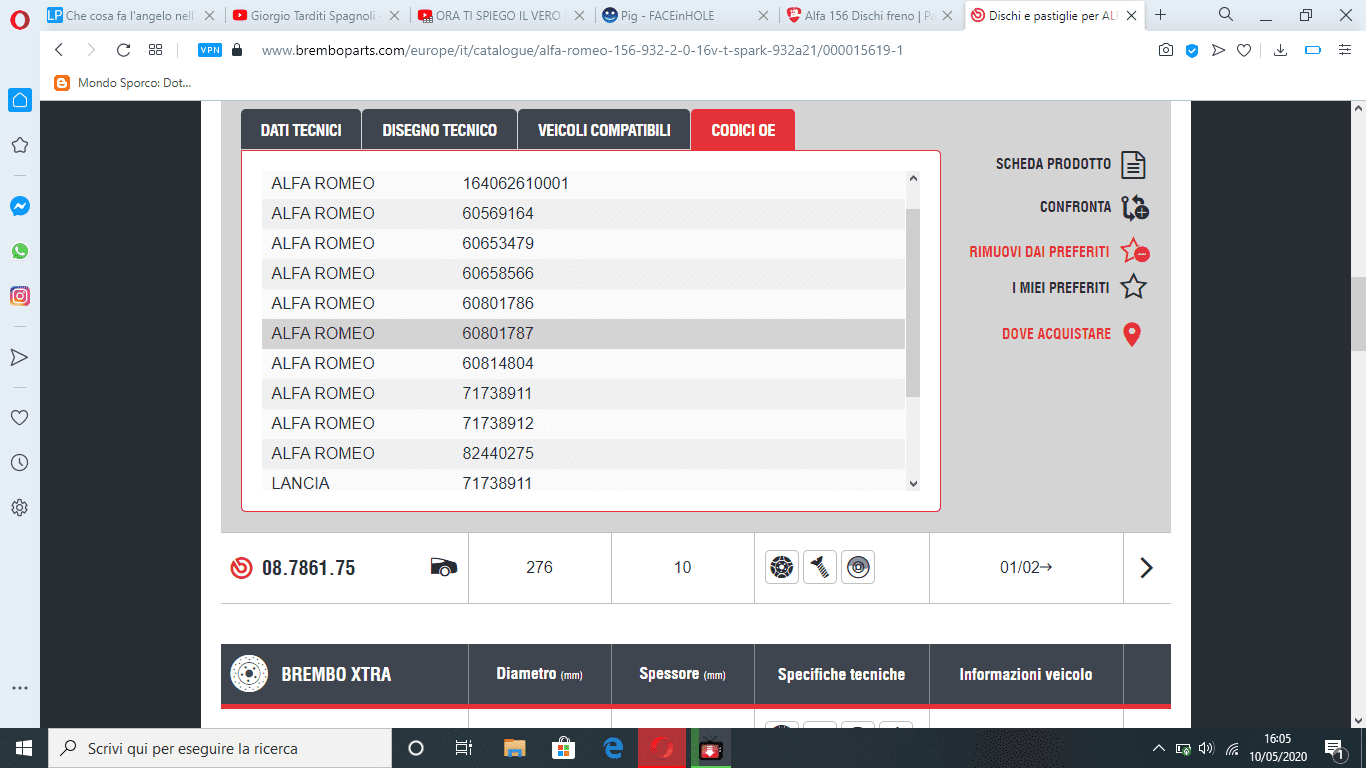Screen dimensions: 1366x768
Task: Open SCHEDA PRODOTTO document
Action: [1071, 164]
